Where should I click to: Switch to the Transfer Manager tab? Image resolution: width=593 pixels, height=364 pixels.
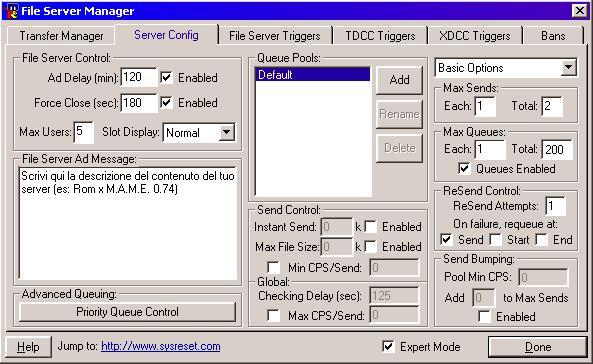(61, 36)
